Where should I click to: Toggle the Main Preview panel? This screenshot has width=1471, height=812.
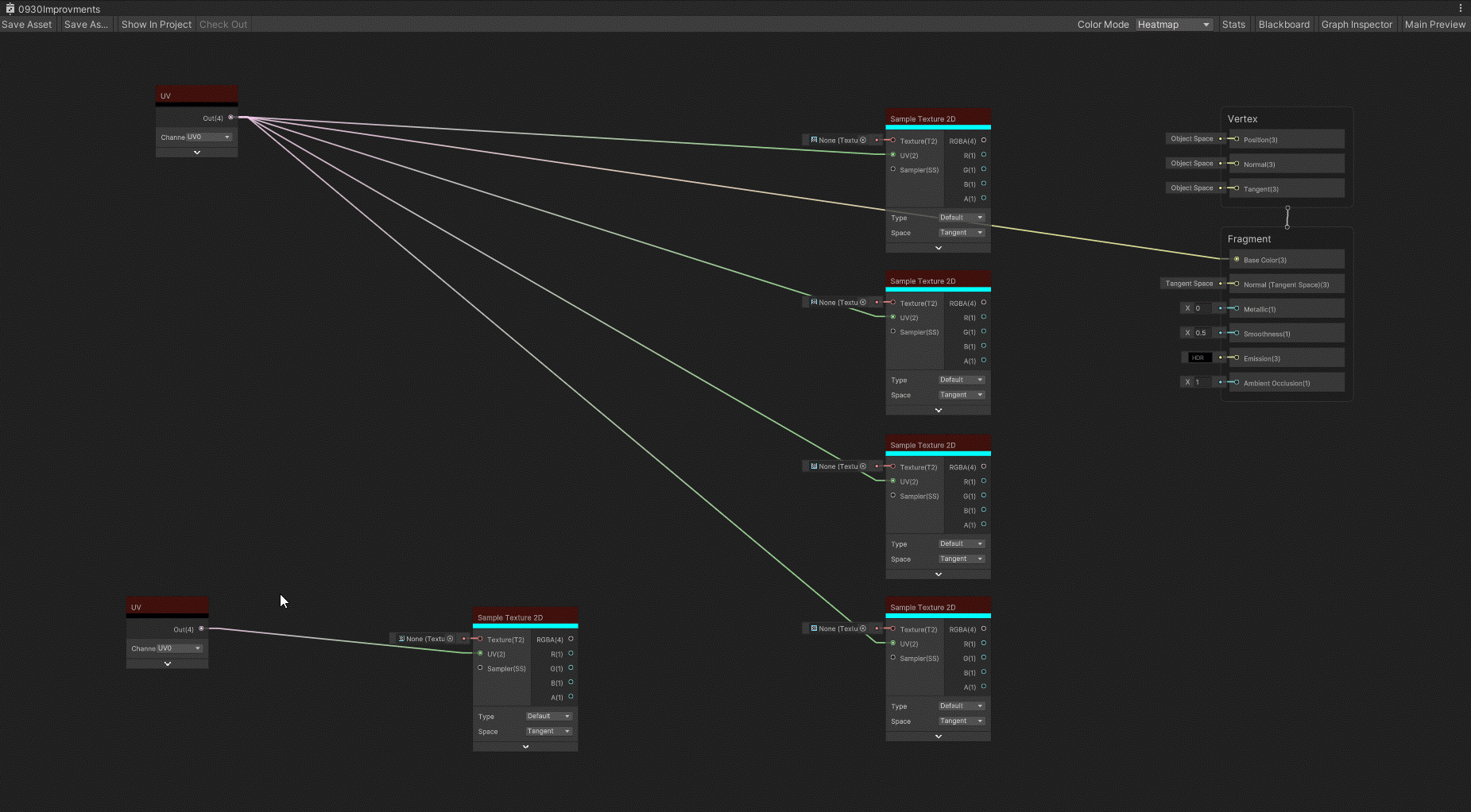tap(1434, 24)
